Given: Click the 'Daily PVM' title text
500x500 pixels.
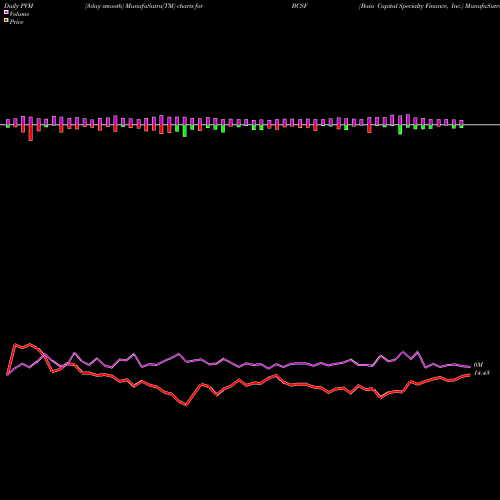Looking at the screenshot, I should point(19,6).
